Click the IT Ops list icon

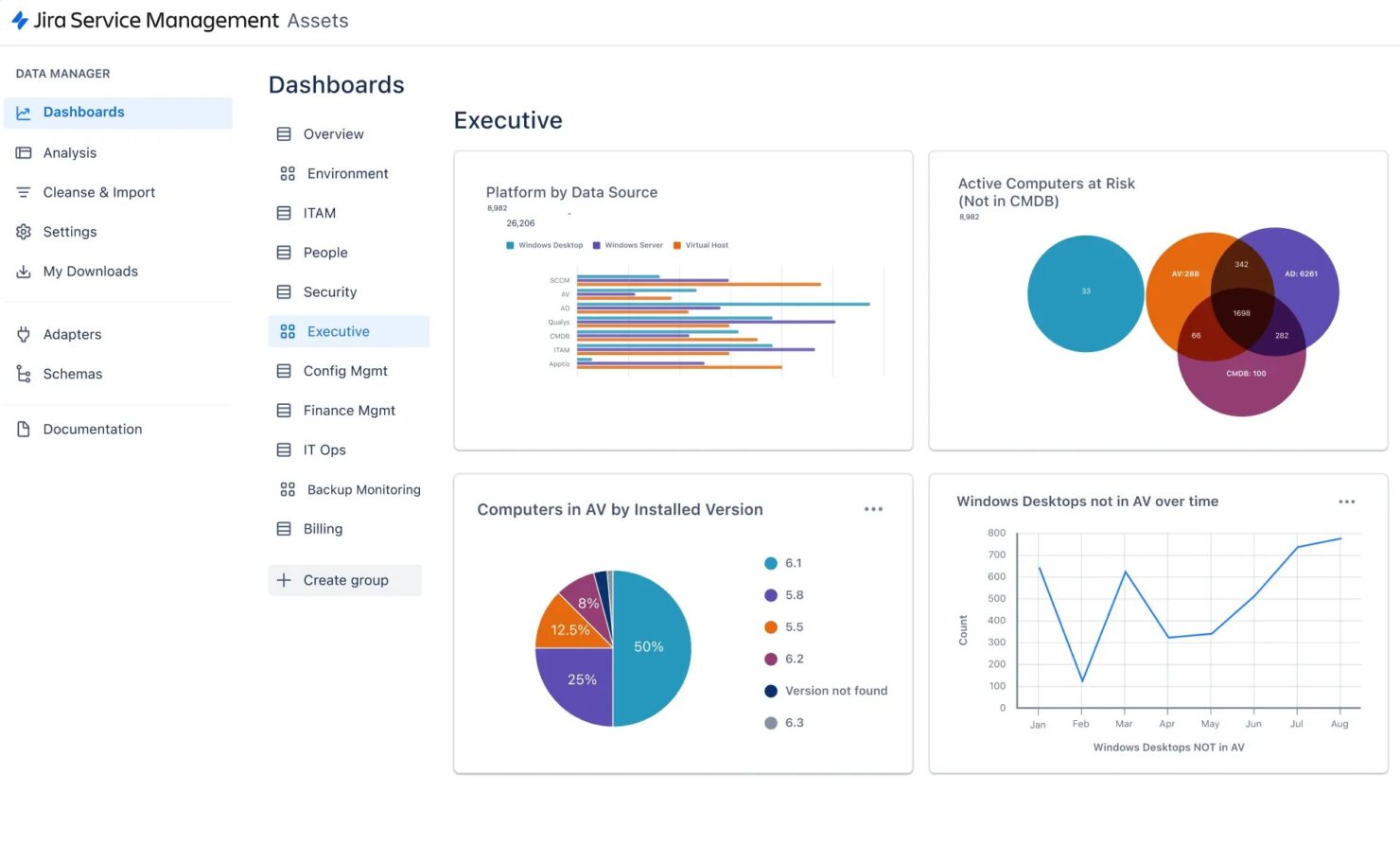point(284,449)
